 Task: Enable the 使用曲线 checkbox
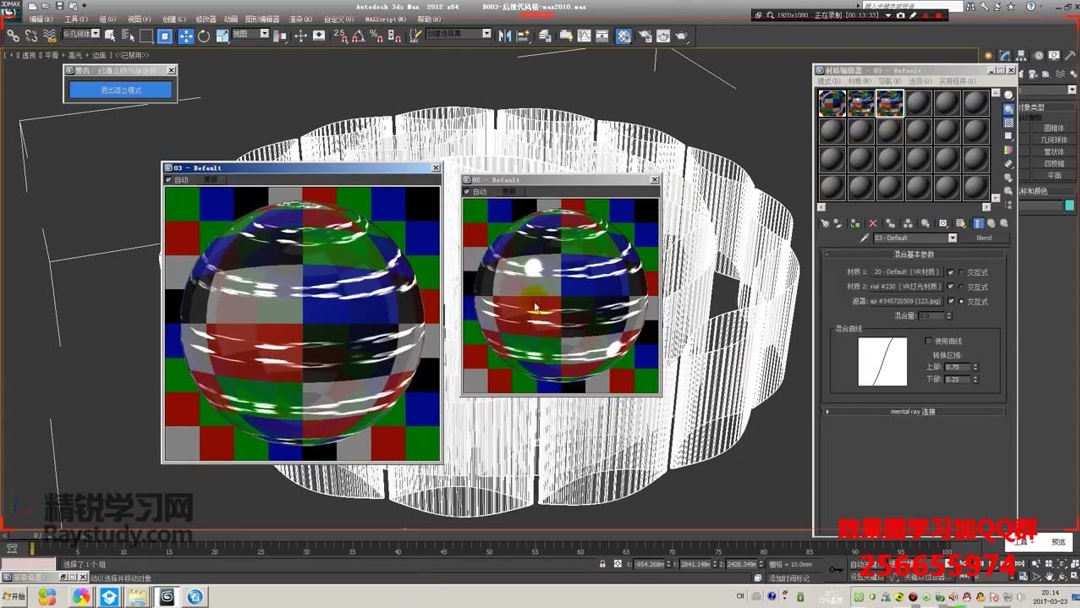928,340
